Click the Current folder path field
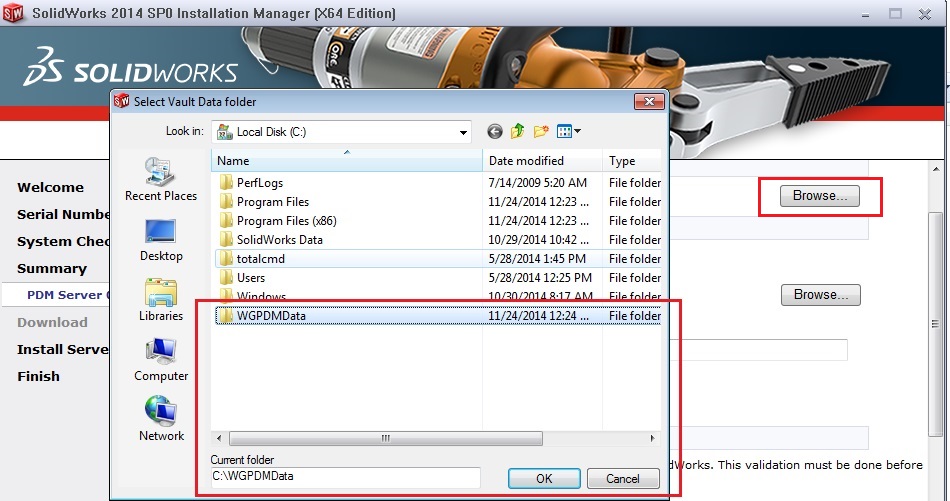Image resolution: width=950 pixels, height=501 pixels. click(x=344, y=477)
